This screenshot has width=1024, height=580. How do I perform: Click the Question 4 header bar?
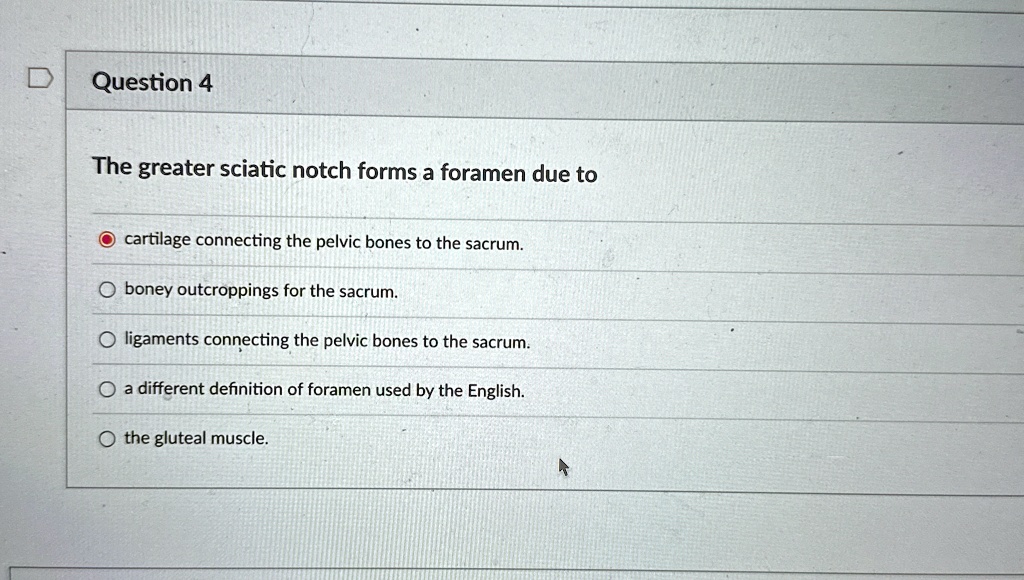(400, 83)
